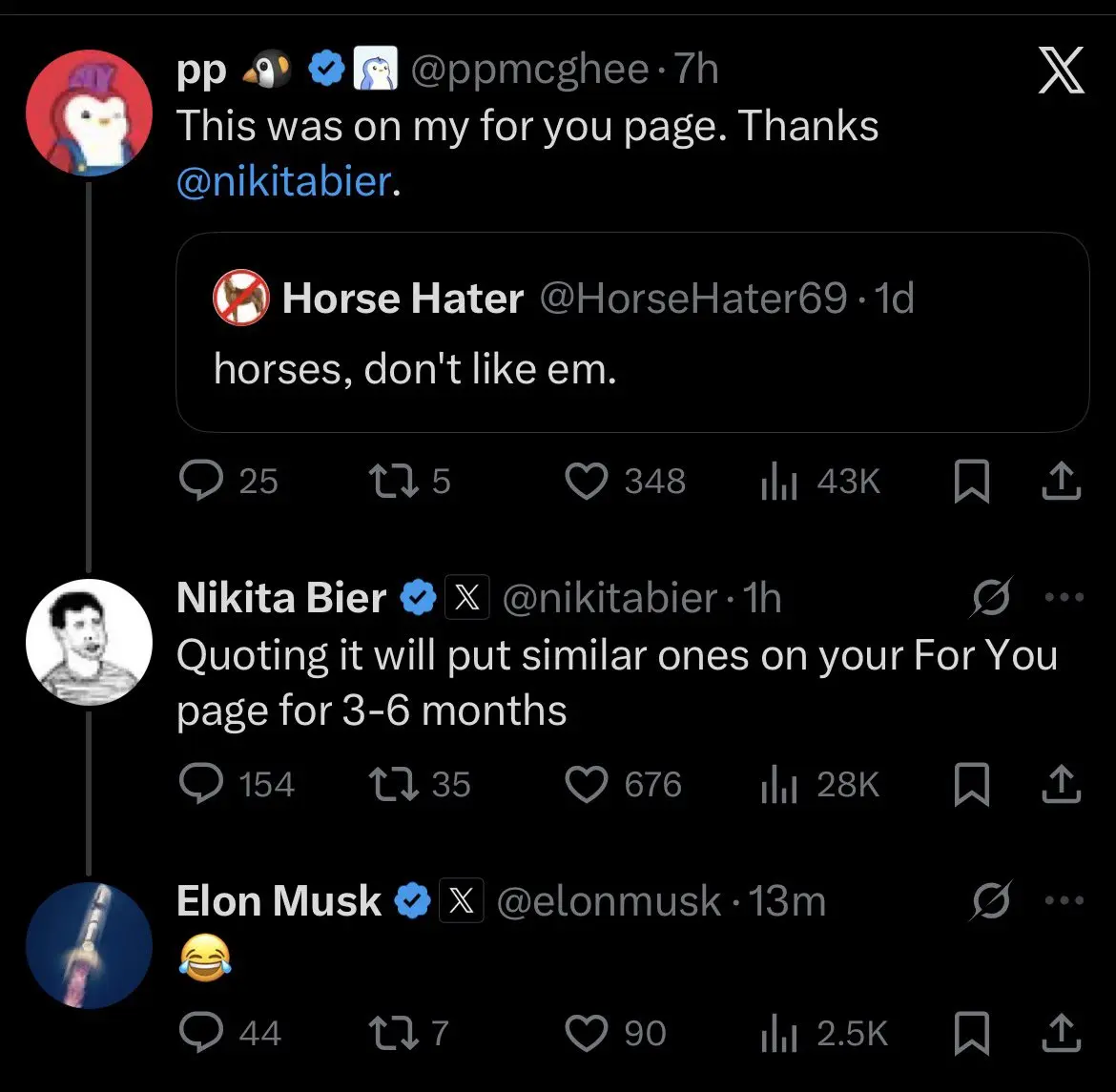
Task: Reply to pp's post
Action: 201,482
